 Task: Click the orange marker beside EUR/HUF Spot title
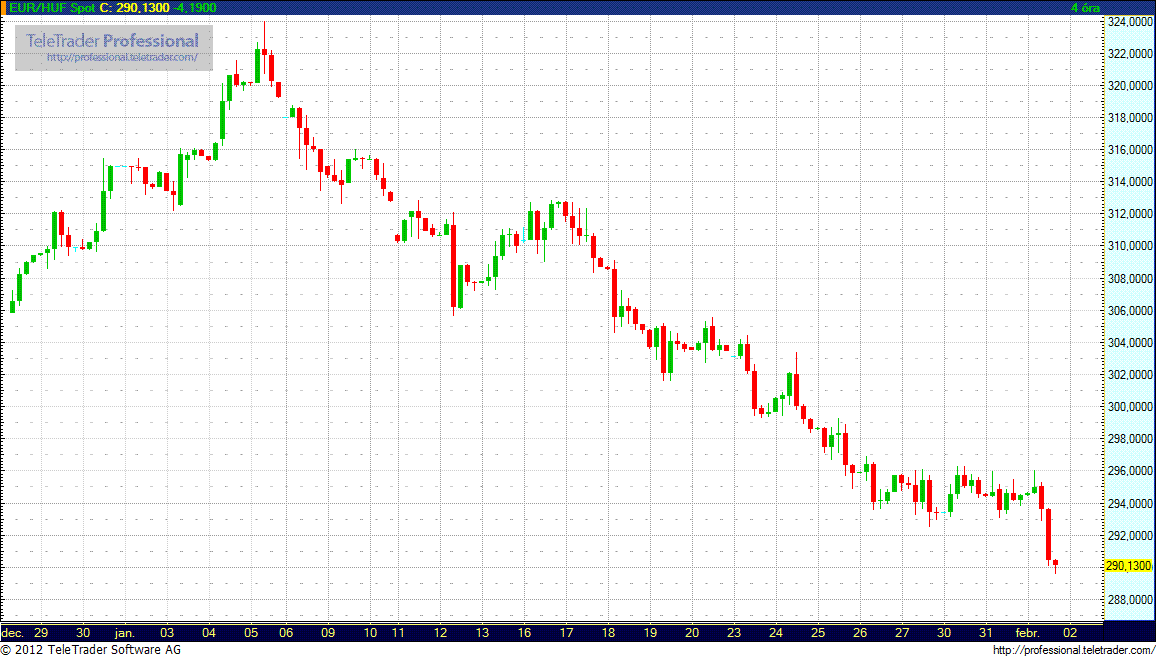coord(3,7)
